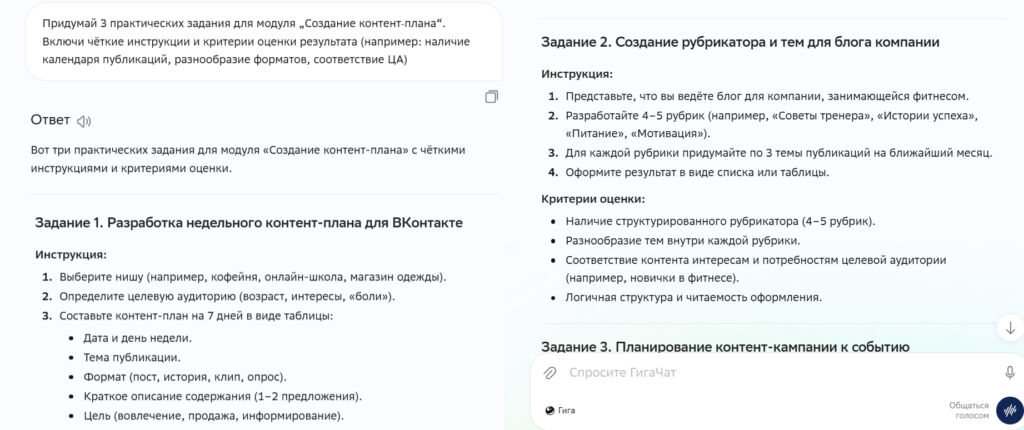Click the Задание 1 heading about ВКонтакте

(x=248, y=222)
